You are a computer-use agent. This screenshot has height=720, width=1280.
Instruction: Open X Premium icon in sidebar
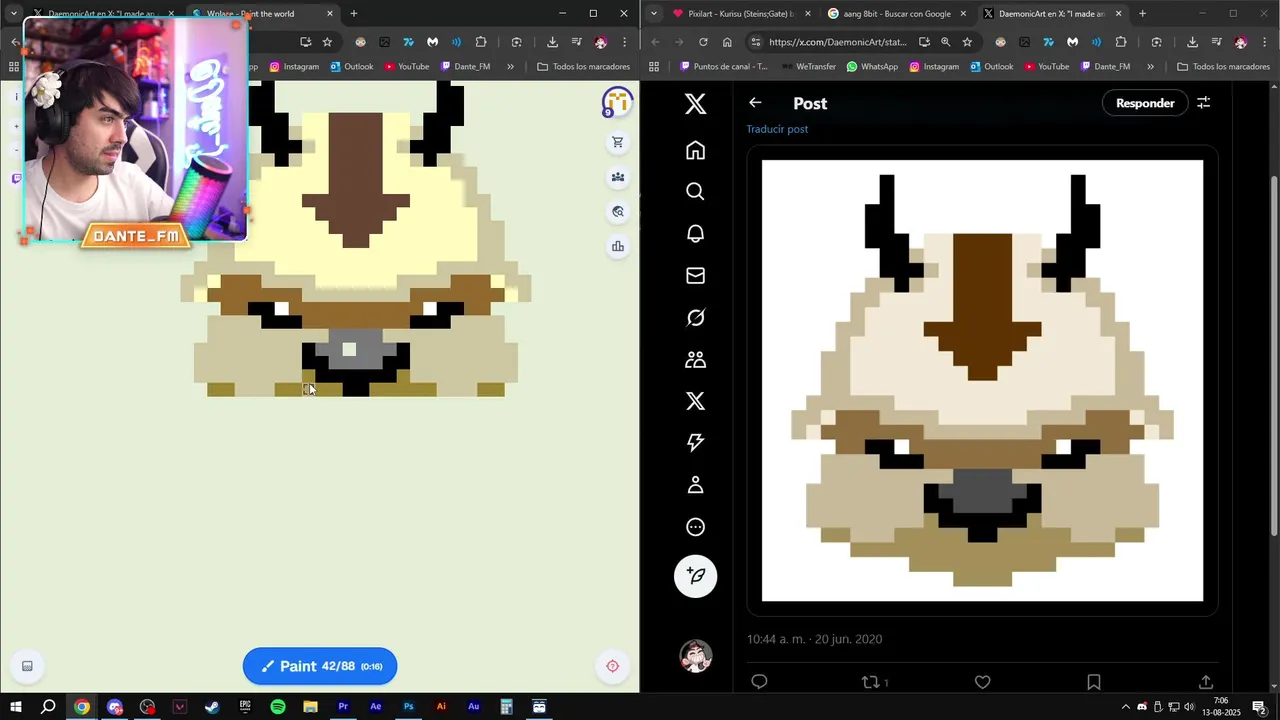695,401
